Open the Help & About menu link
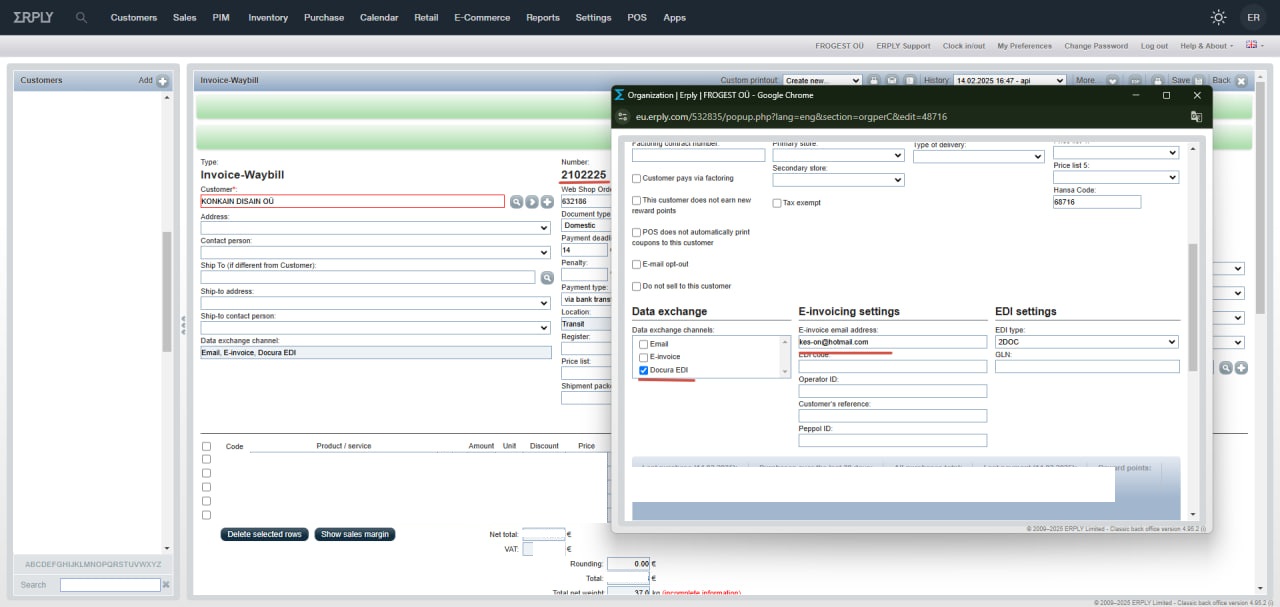 (x=1206, y=45)
